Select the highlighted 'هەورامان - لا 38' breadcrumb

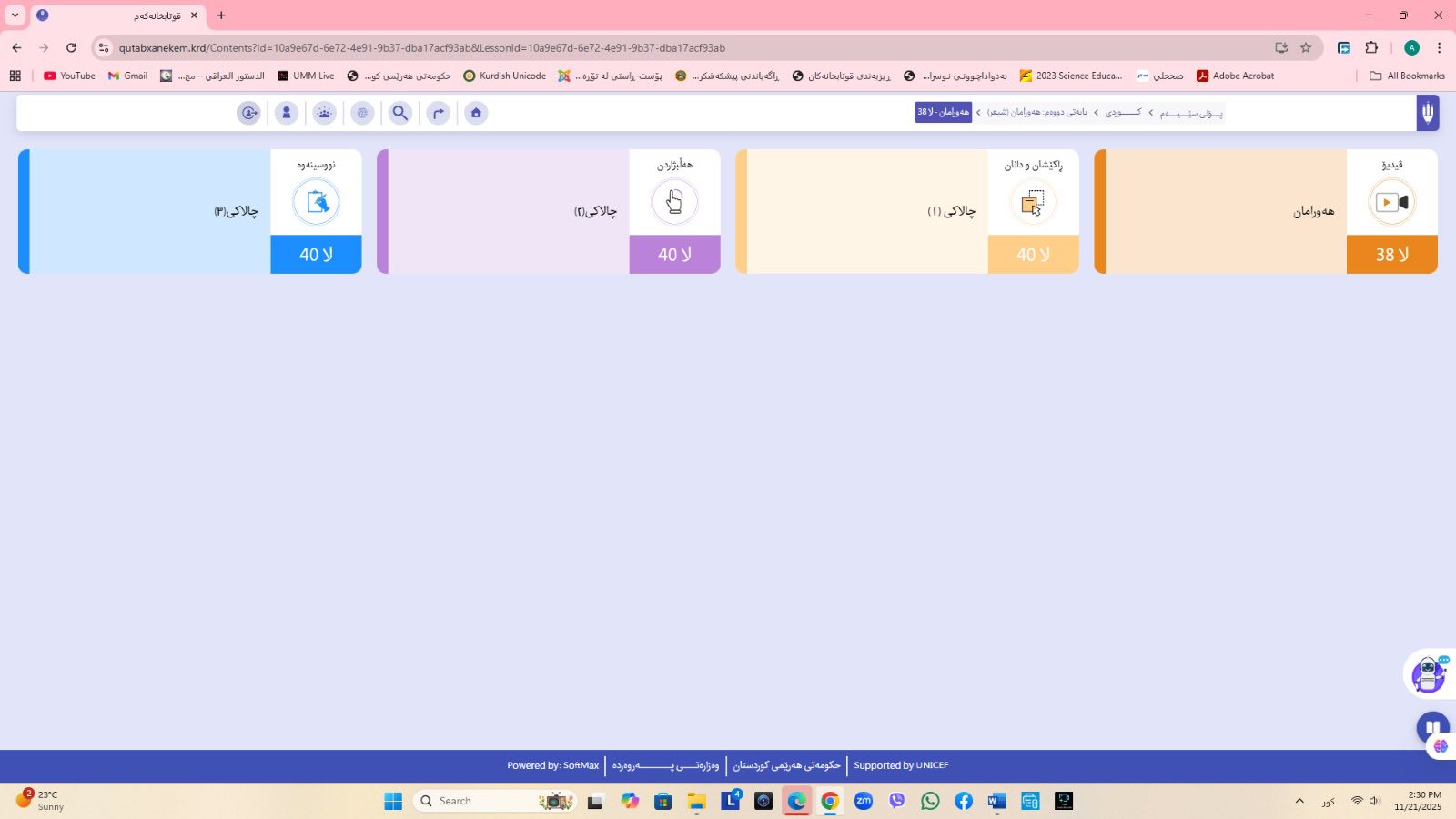click(x=943, y=112)
